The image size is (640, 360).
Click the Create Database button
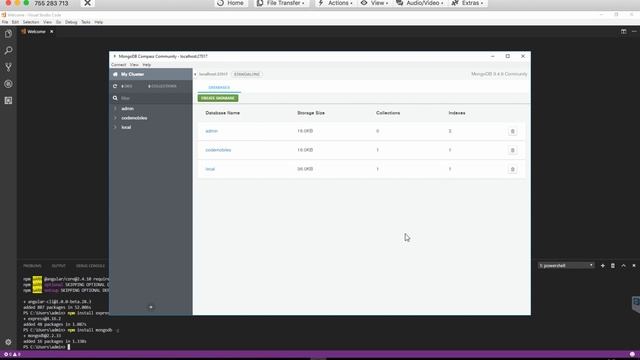218,98
